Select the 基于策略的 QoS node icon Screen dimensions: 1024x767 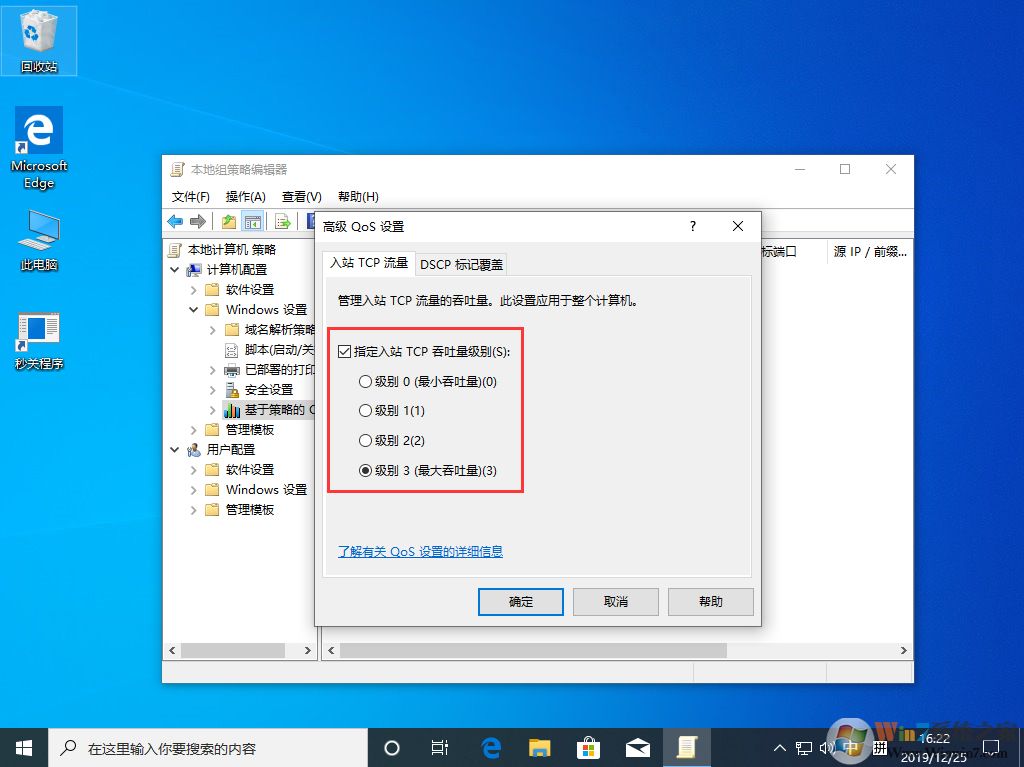point(231,409)
